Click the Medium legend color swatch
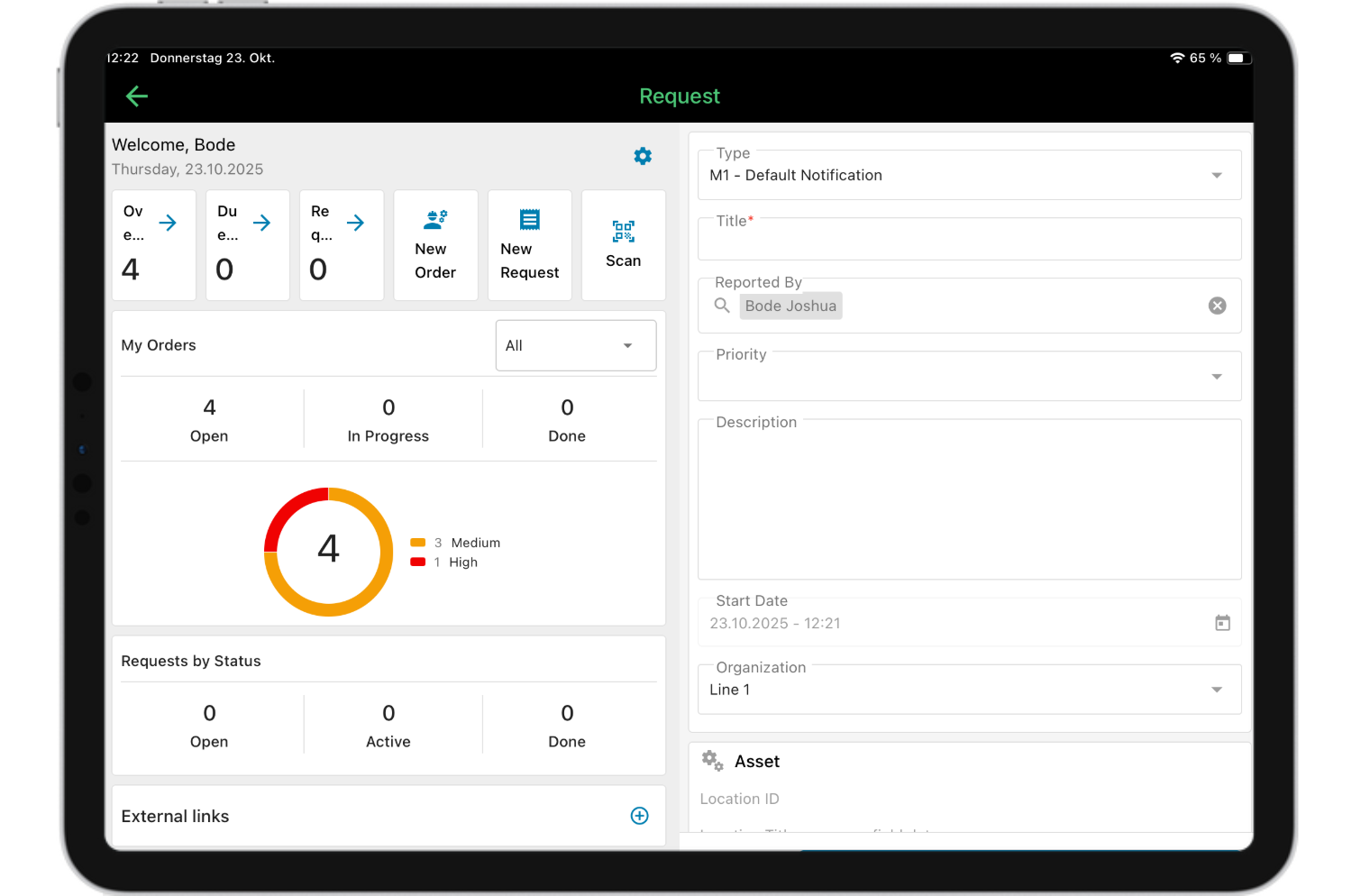1352x896 pixels. click(x=418, y=543)
